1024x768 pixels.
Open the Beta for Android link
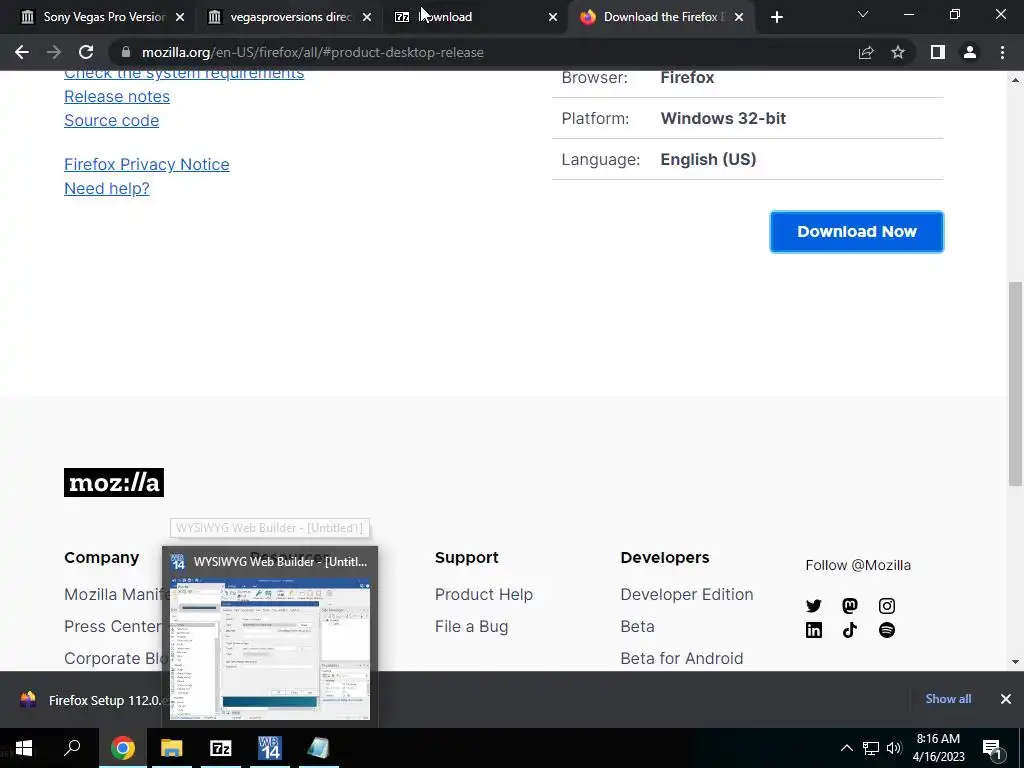pyautogui.click(x=682, y=658)
